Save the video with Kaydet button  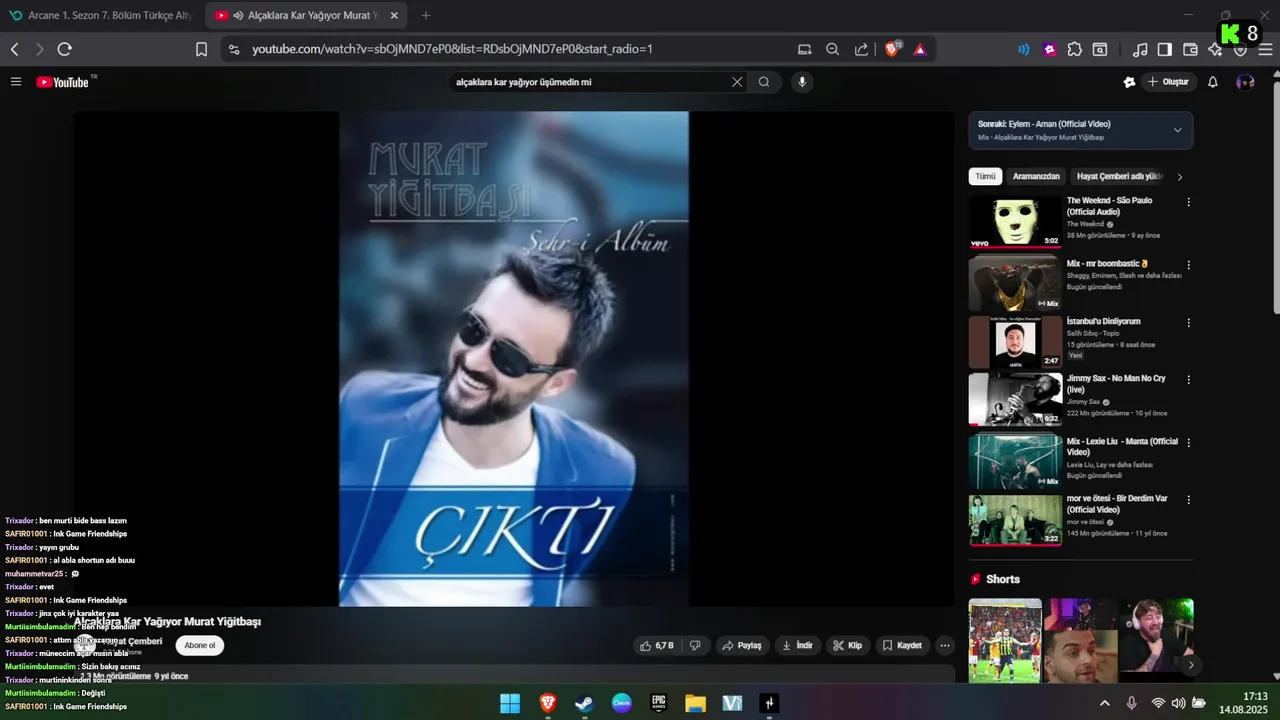coord(902,645)
